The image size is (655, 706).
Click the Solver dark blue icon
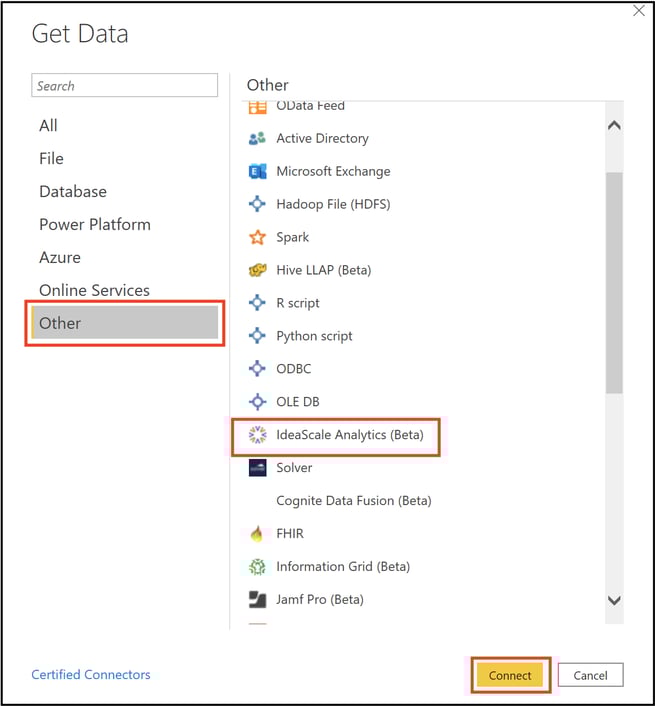(257, 467)
